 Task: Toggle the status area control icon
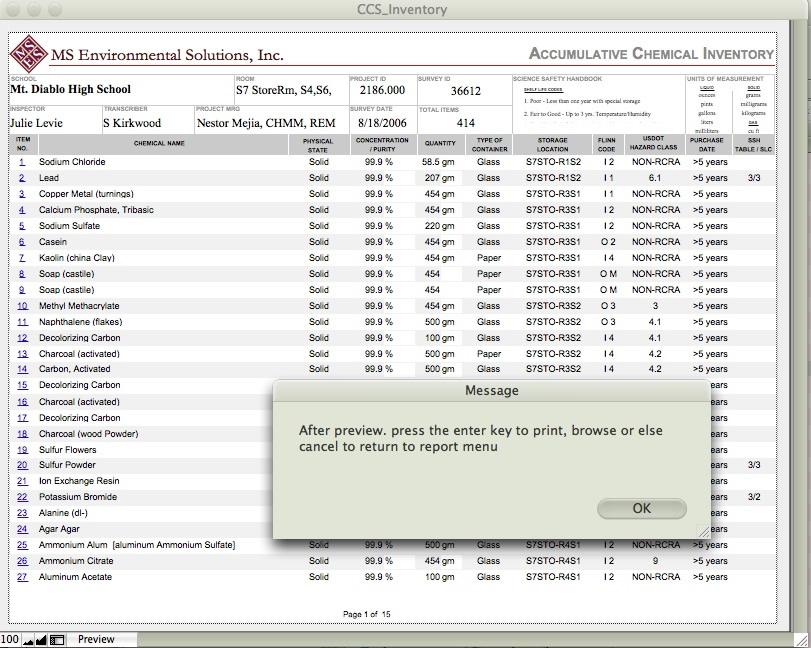[x=56, y=640]
